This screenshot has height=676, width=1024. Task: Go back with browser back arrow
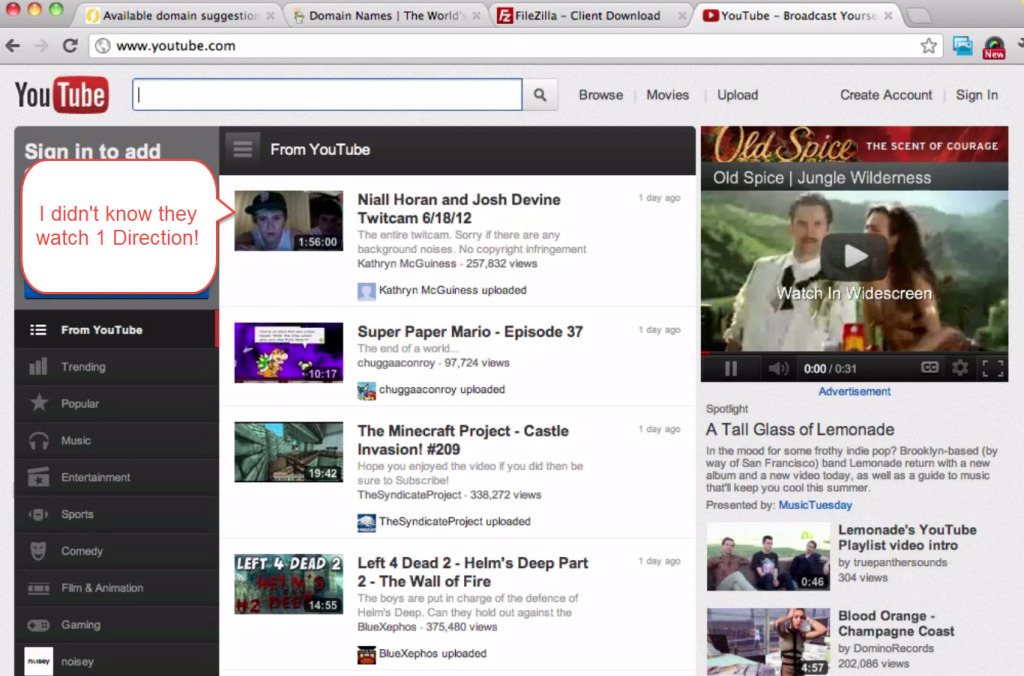pyautogui.click(x=13, y=46)
